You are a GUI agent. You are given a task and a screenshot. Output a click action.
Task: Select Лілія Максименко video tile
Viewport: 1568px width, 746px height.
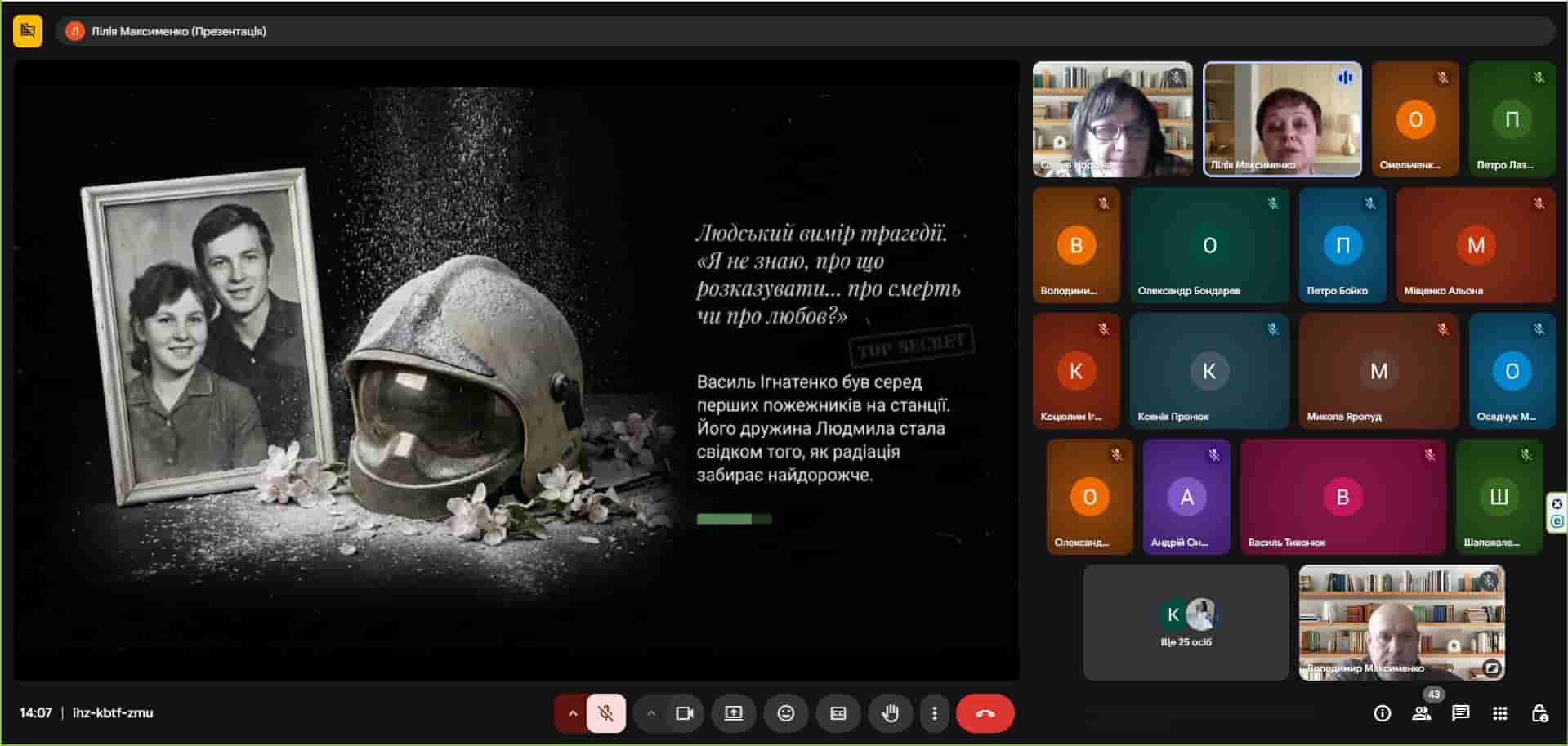(1281, 119)
